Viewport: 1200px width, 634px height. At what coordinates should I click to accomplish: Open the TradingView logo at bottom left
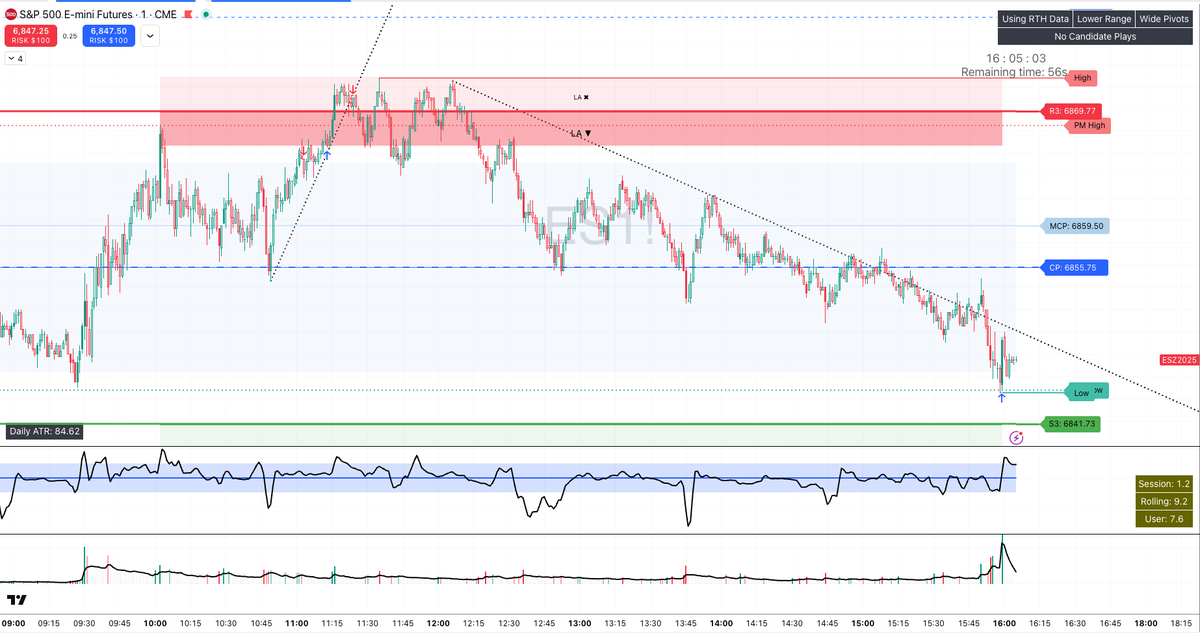[x=16, y=600]
